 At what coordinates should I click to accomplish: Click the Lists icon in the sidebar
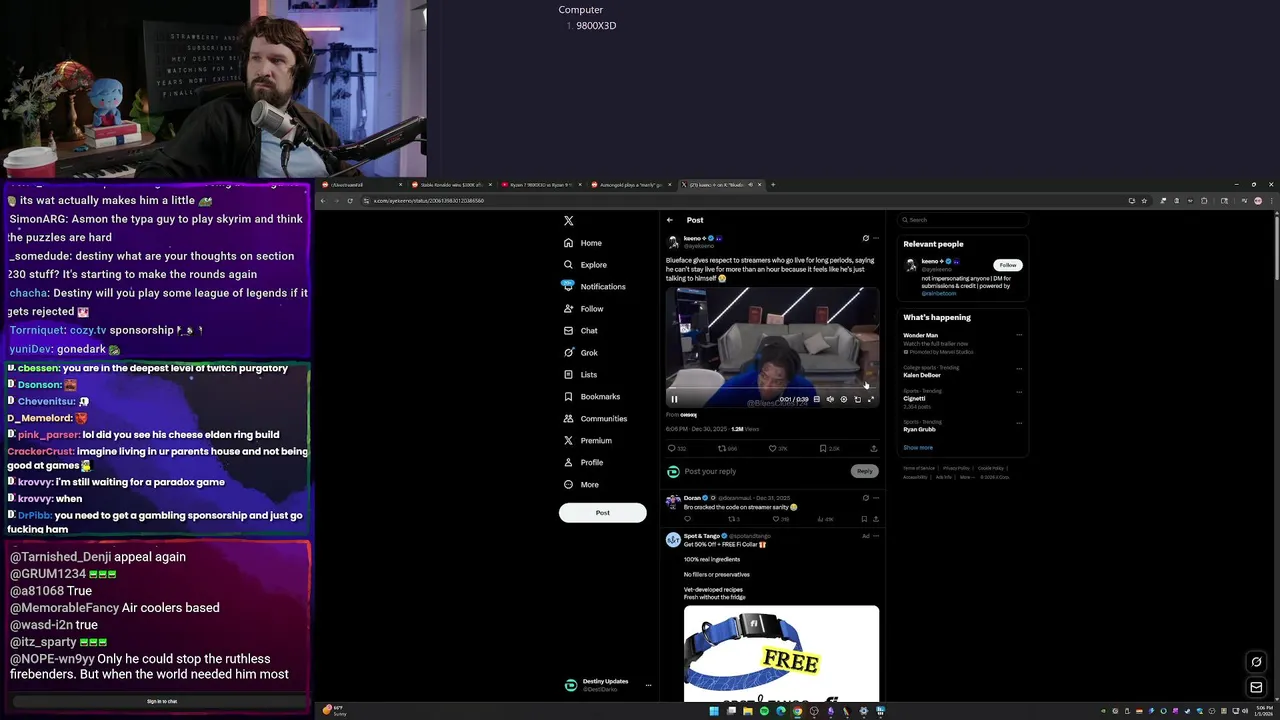(x=568, y=375)
